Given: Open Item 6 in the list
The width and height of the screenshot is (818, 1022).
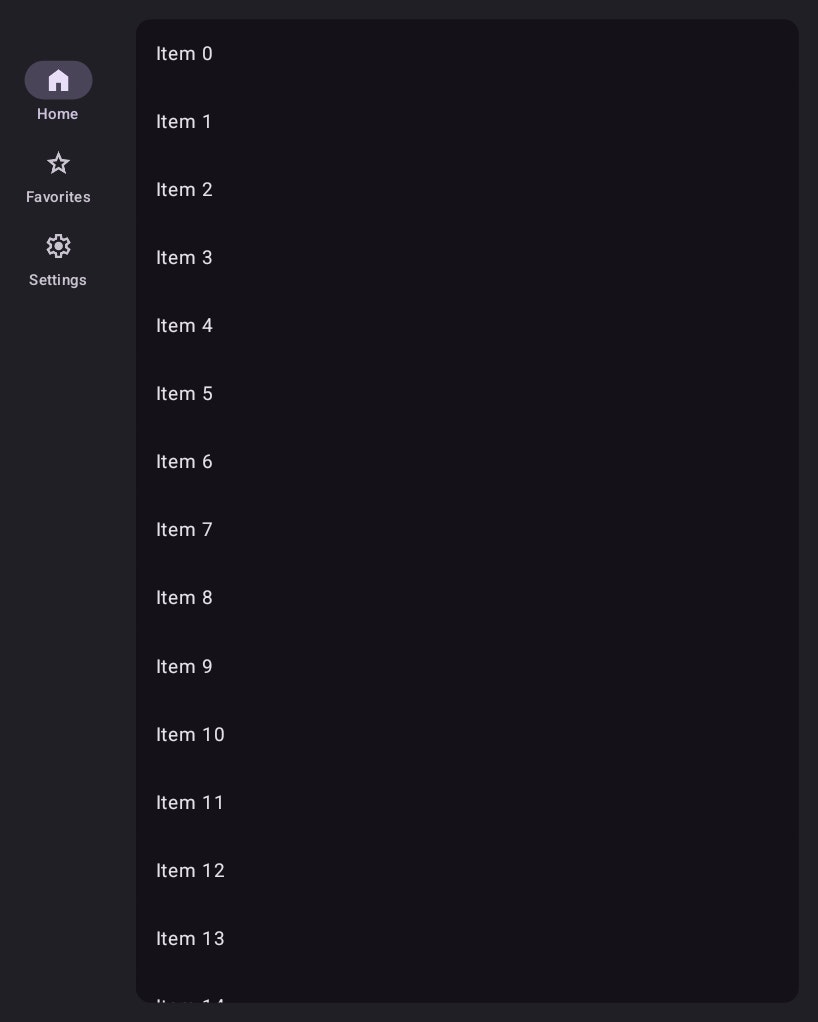Looking at the screenshot, I should (x=184, y=462).
